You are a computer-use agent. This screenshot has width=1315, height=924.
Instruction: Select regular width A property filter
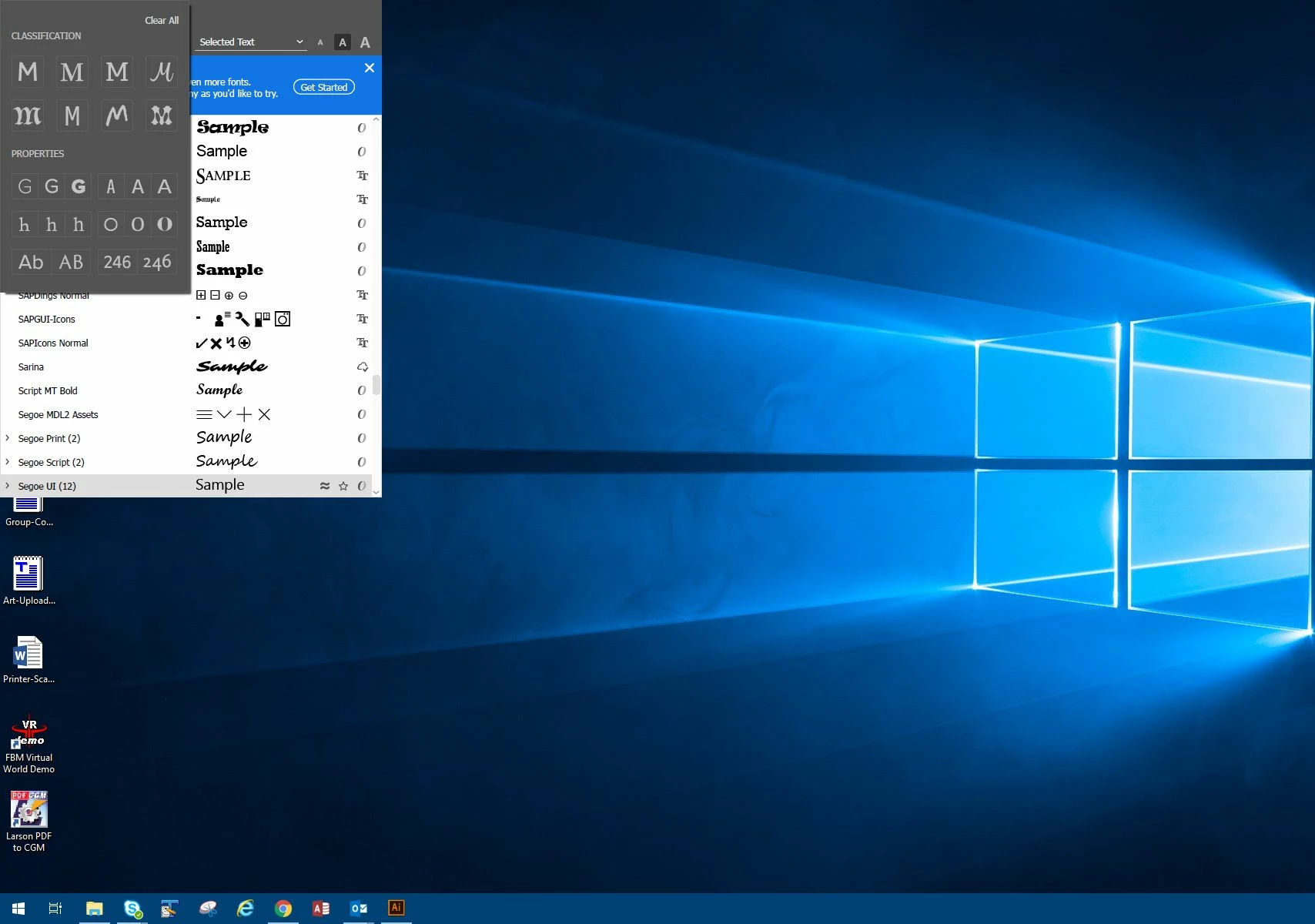pyautogui.click(x=138, y=186)
